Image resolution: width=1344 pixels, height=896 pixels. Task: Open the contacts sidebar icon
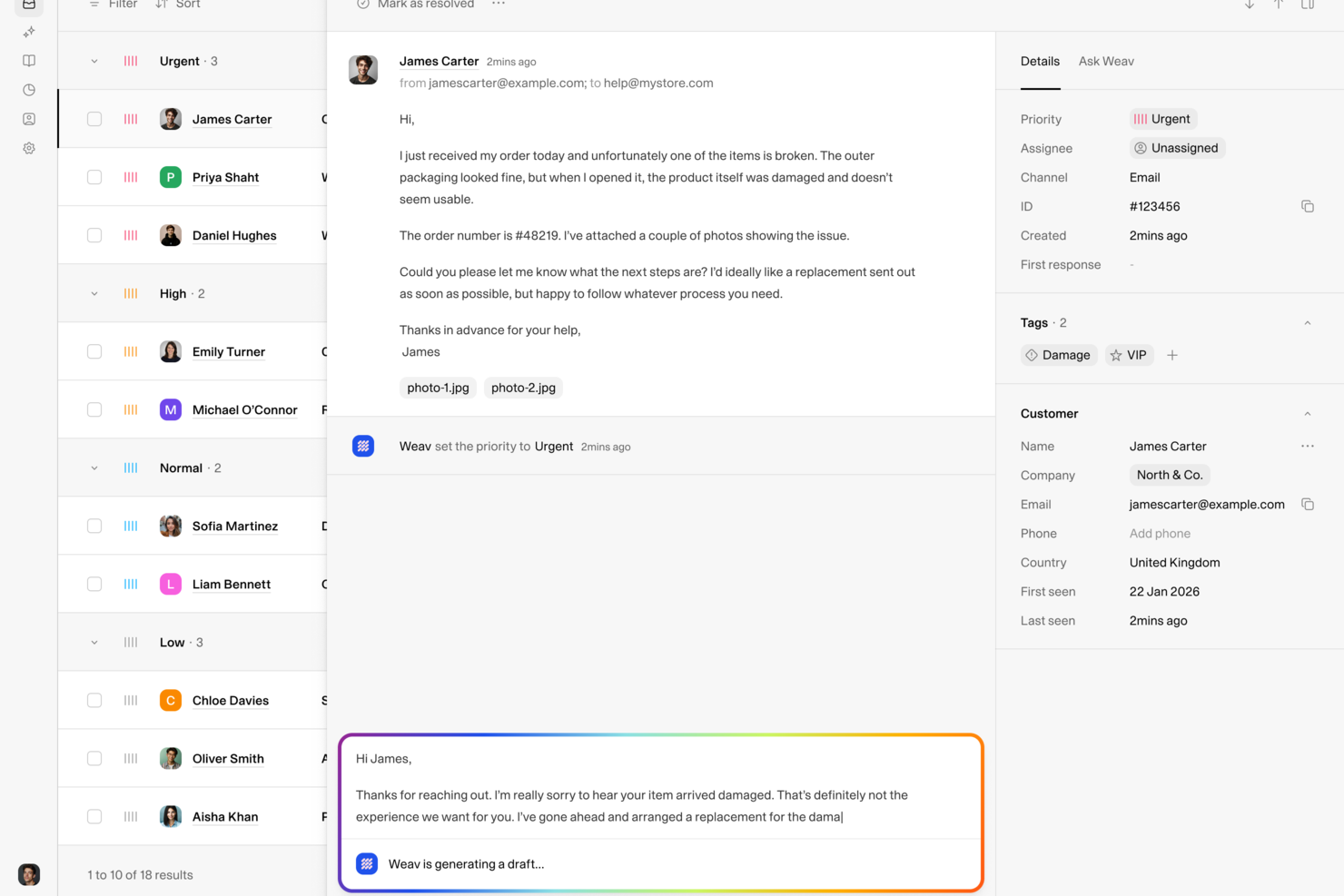29,119
